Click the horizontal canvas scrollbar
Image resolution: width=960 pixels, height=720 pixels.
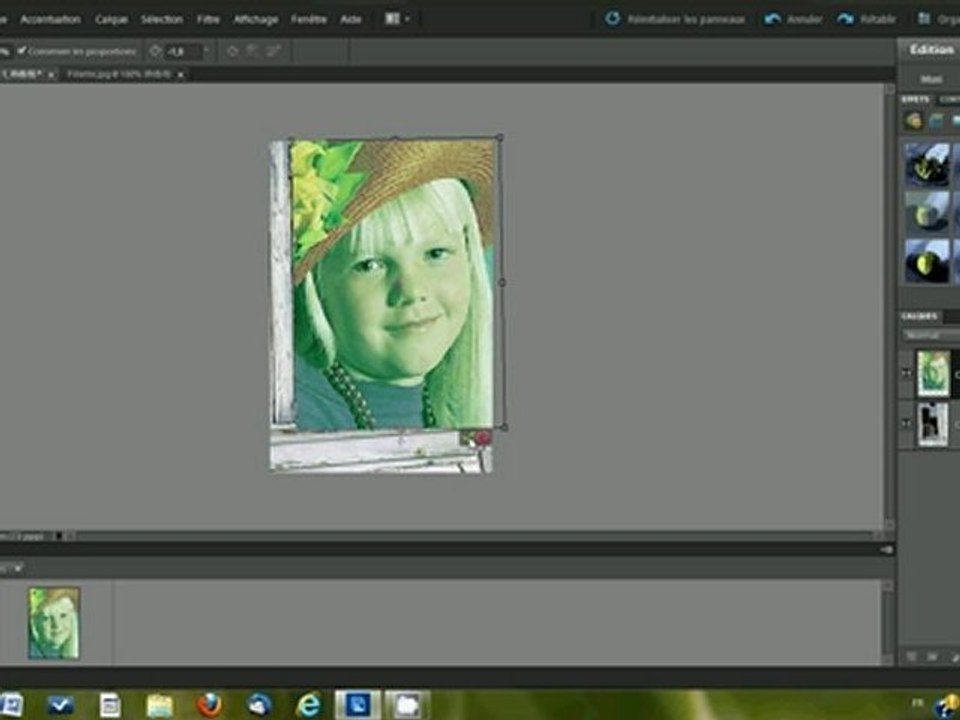[474, 536]
